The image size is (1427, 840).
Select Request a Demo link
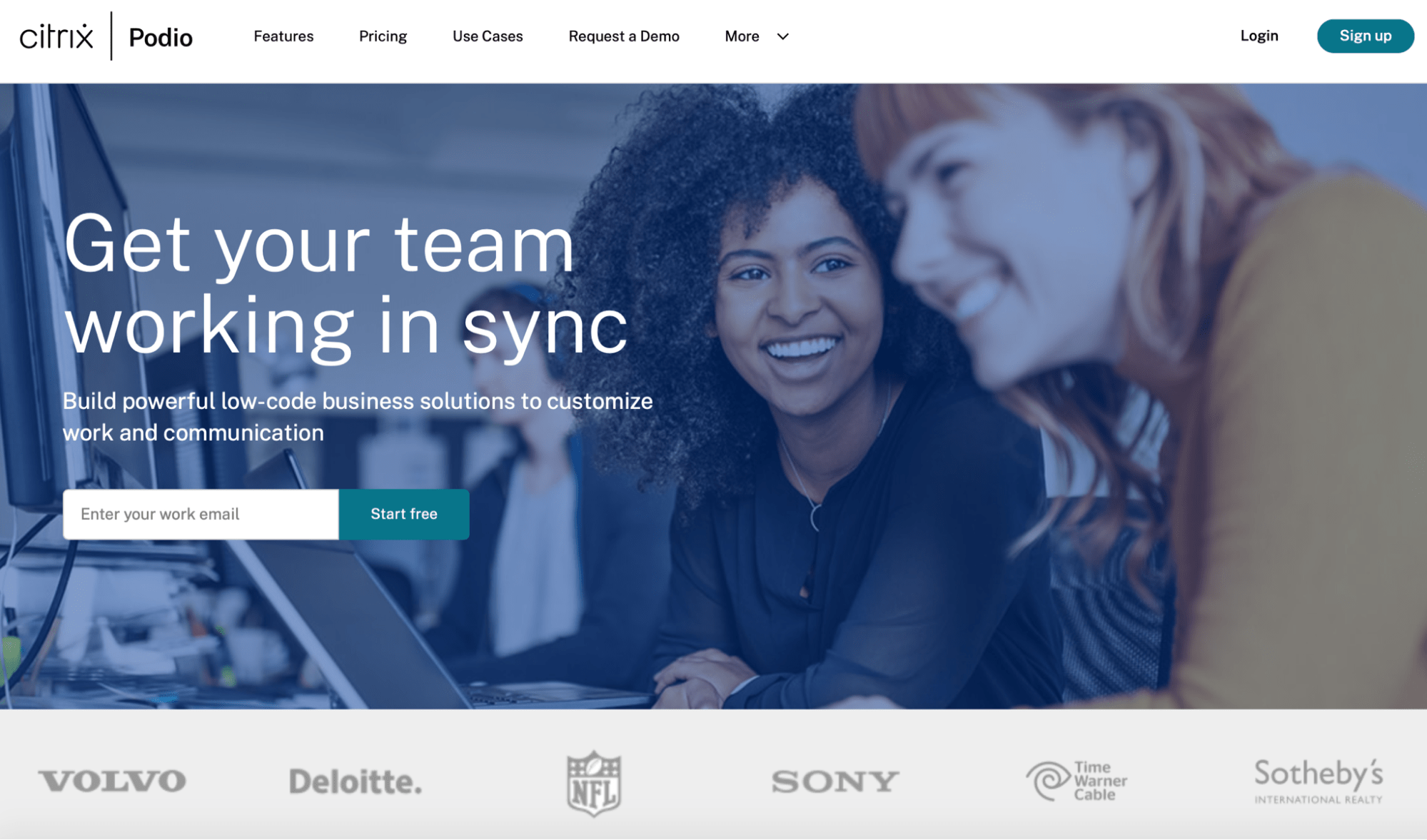click(624, 36)
